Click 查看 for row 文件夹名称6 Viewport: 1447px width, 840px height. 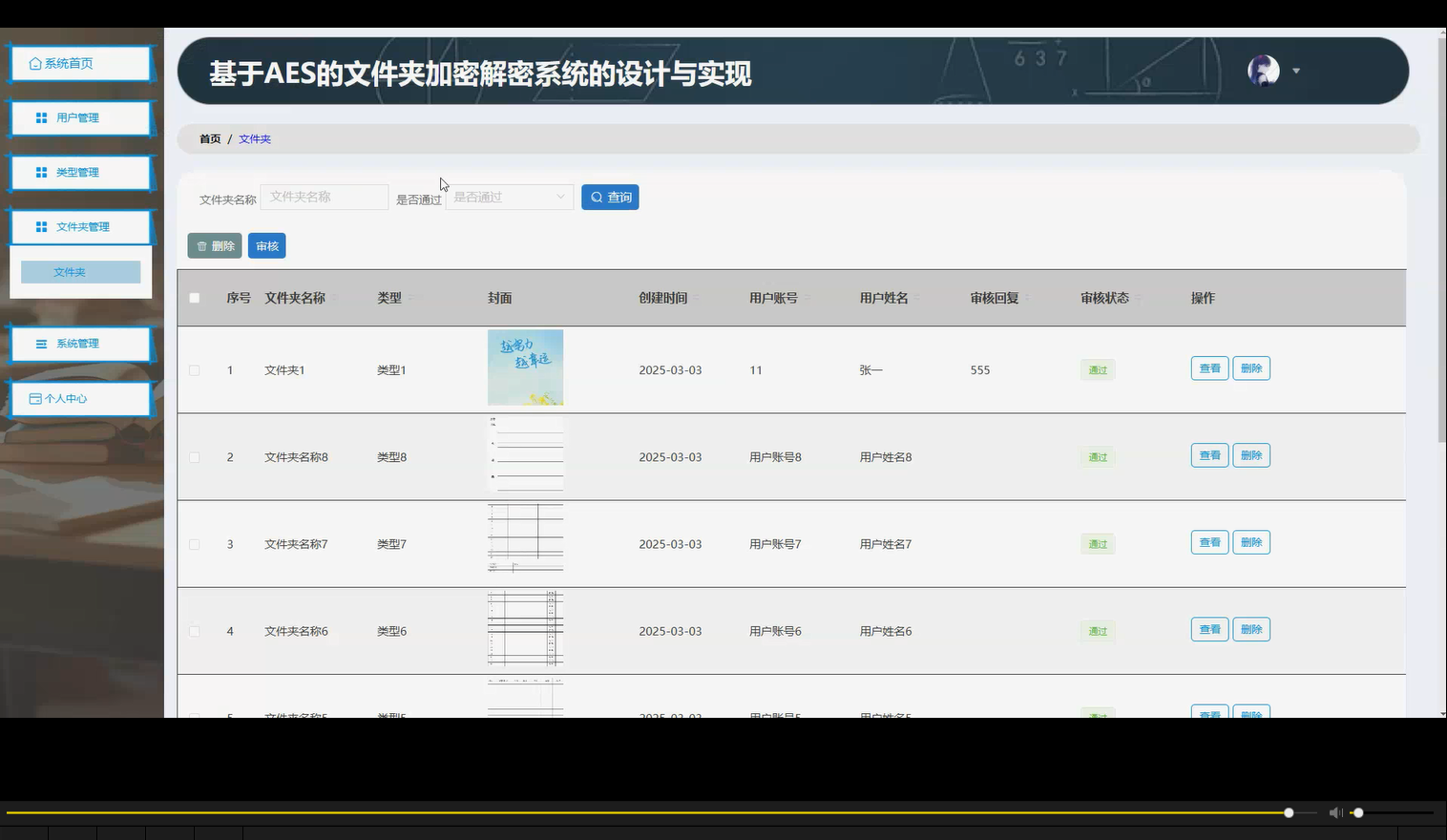1209,629
